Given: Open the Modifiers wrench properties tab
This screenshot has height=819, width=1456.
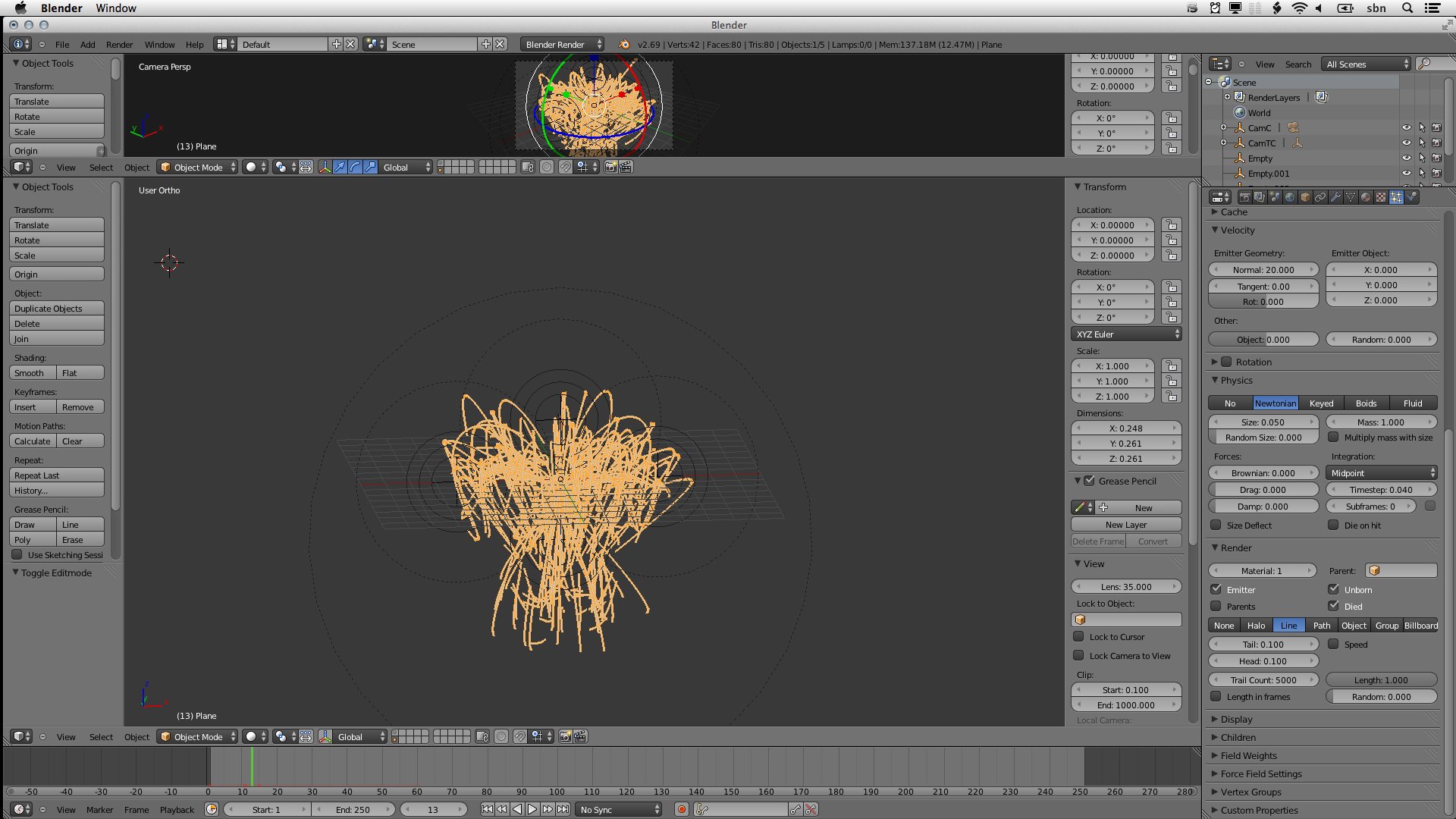Looking at the screenshot, I should [x=1335, y=197].
